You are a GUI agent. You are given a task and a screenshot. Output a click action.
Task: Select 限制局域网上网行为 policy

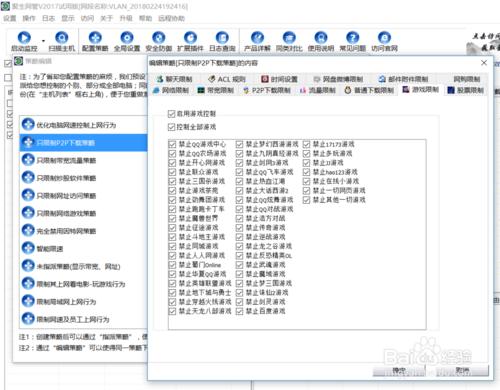click(x=83, y=302)
